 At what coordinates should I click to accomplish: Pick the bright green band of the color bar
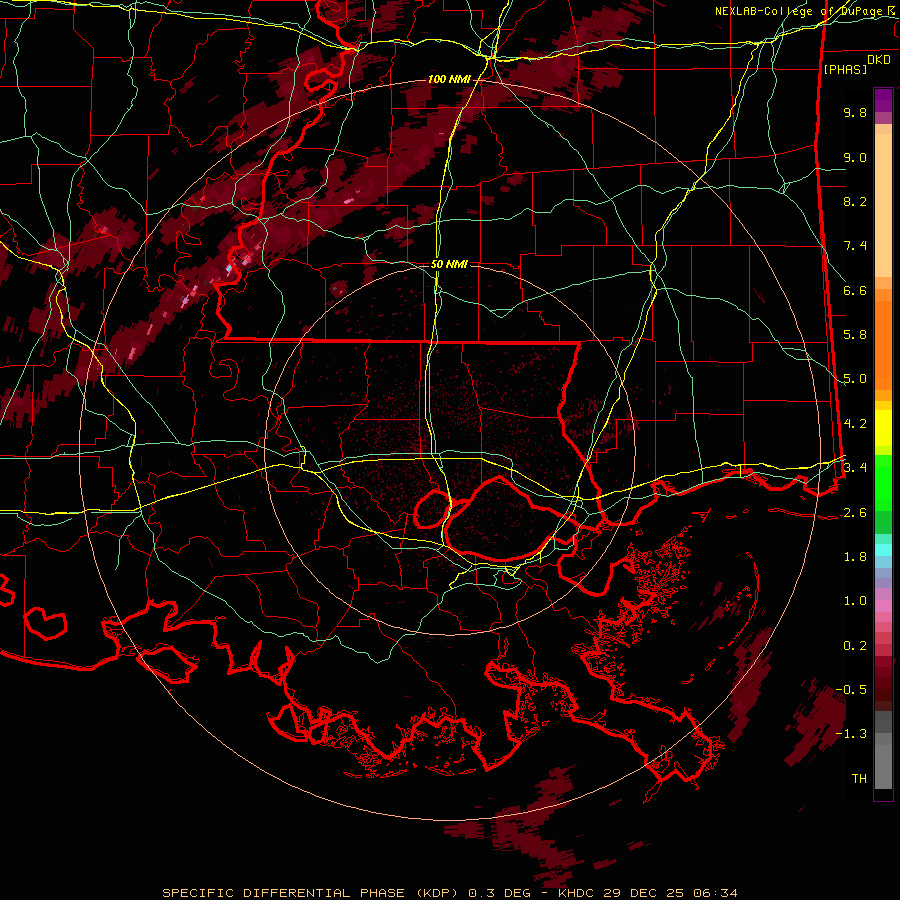click(x=883, y=483)
